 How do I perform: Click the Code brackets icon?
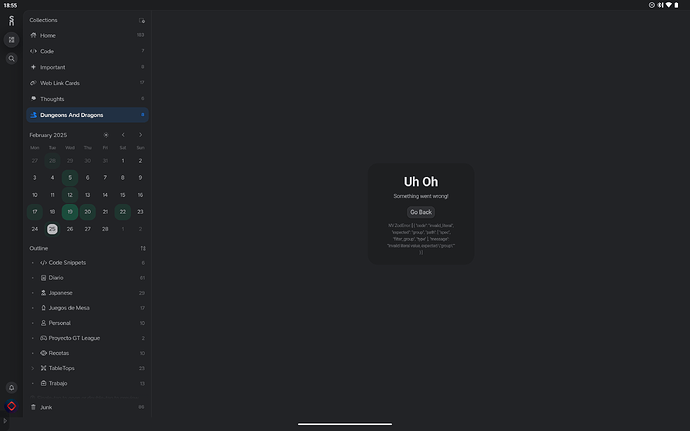tap(33, 51)
